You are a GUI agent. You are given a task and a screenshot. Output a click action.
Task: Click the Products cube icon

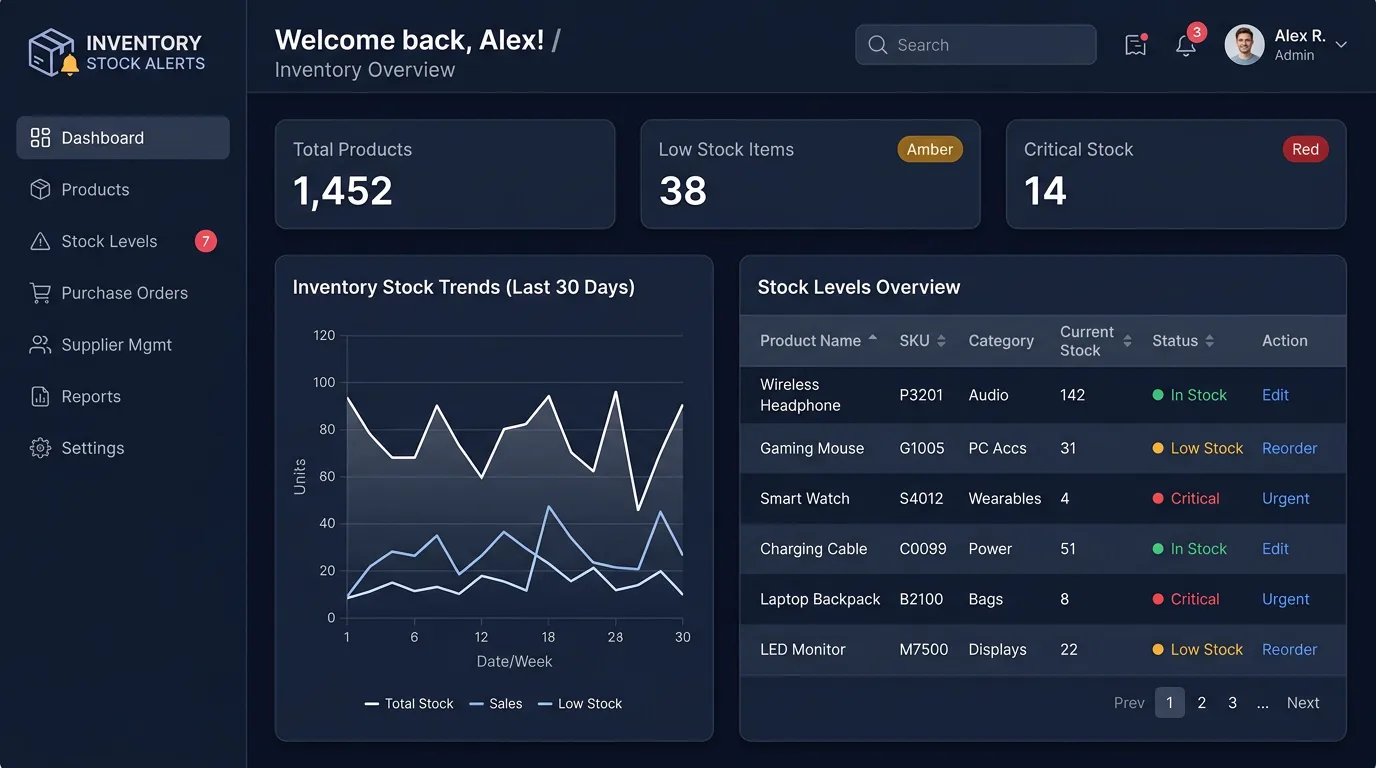[x=40, y=190]
